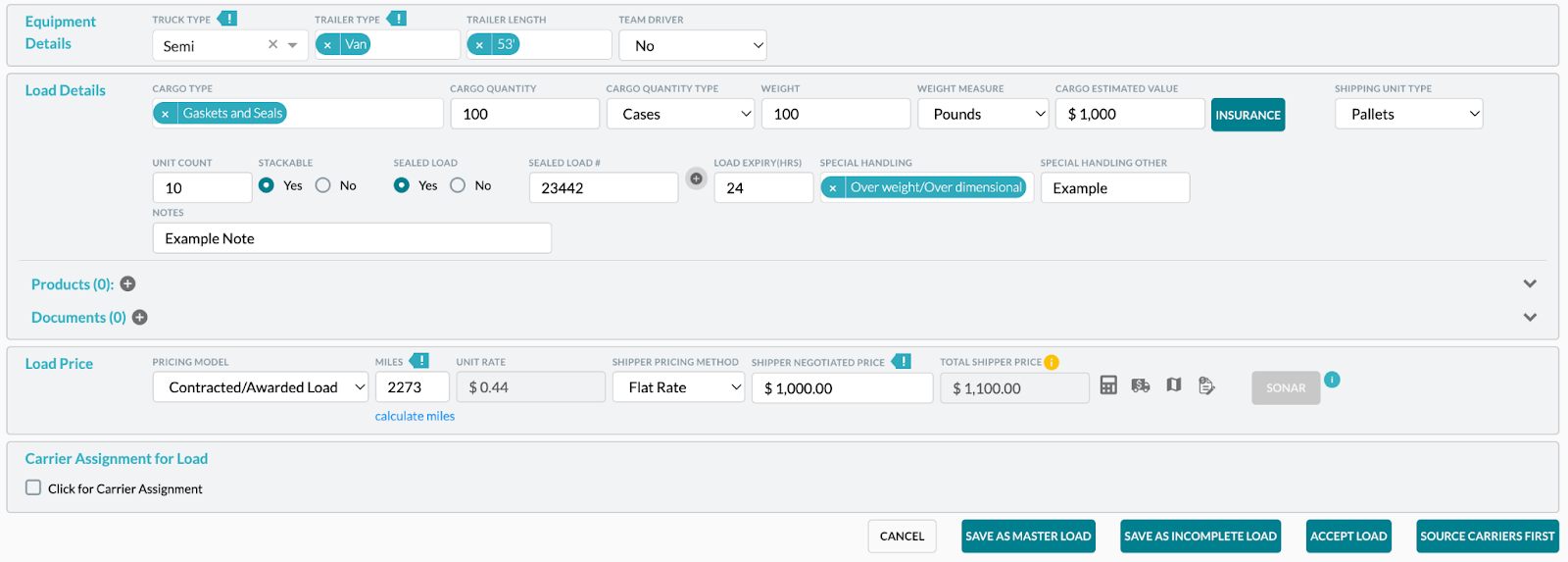
Task: Open Cargo Quantity Type Cases dropdown
Action: coord(681,114)
